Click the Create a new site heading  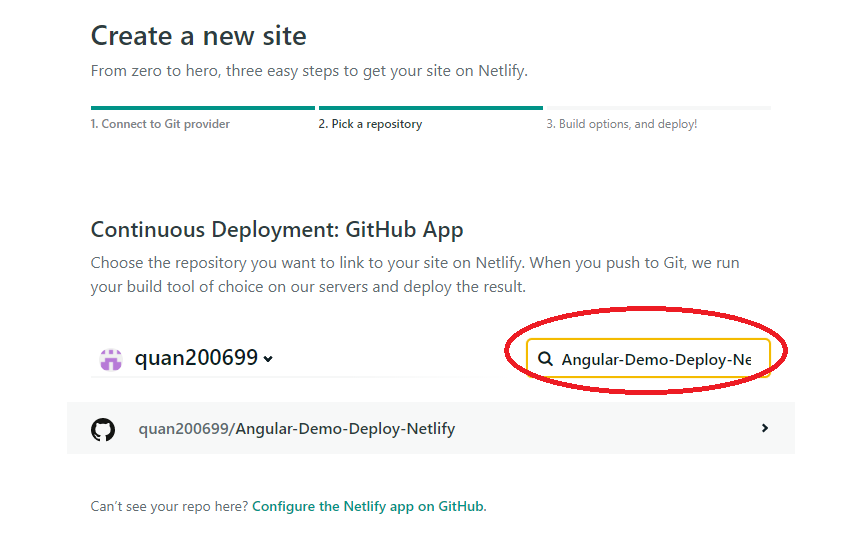198,36
